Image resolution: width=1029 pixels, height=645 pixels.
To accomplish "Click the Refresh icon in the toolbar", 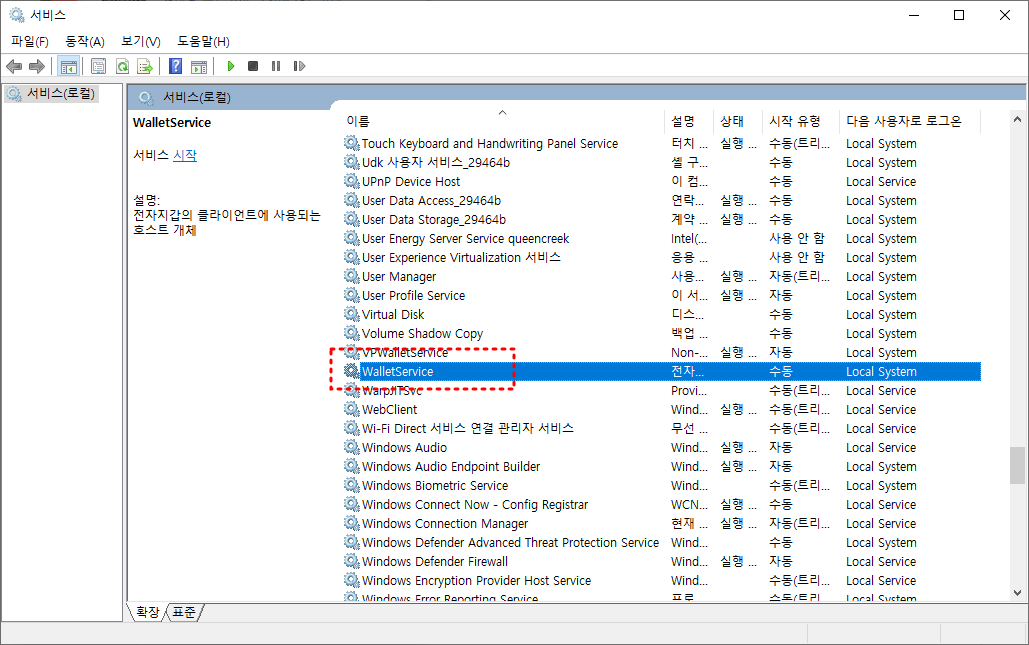I will point(122,66).
